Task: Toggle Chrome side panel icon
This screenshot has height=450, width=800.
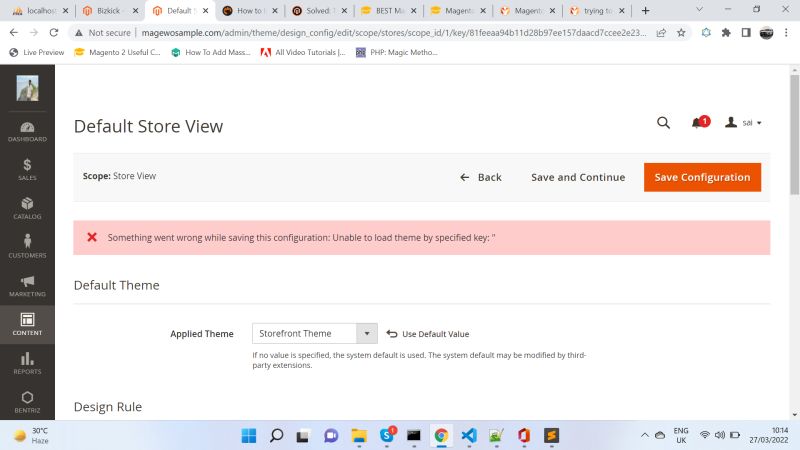Action: tap(746, 33)
